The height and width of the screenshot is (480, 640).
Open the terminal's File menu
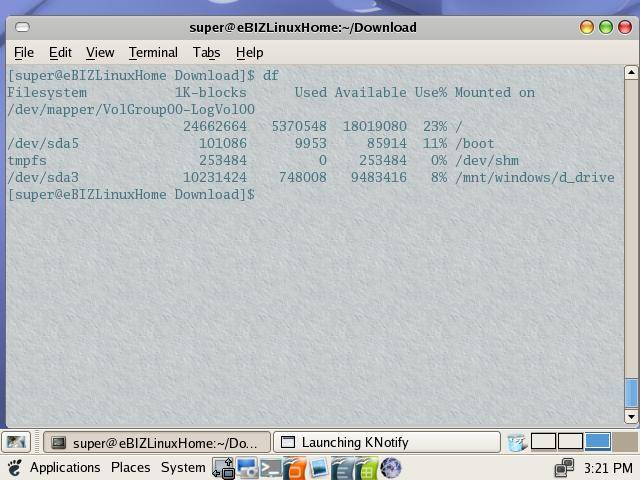(x=23, y=52)
